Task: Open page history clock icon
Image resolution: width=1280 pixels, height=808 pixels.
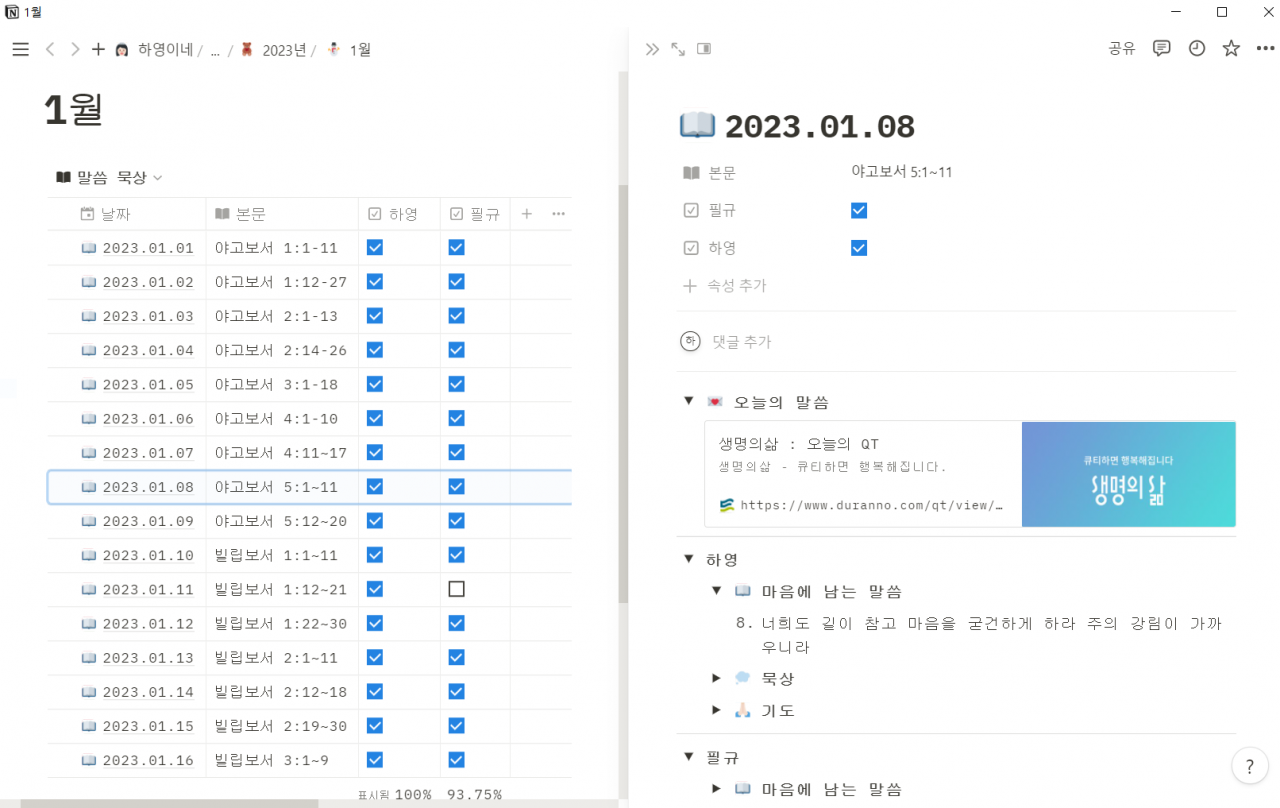Action: [1197, 48]
